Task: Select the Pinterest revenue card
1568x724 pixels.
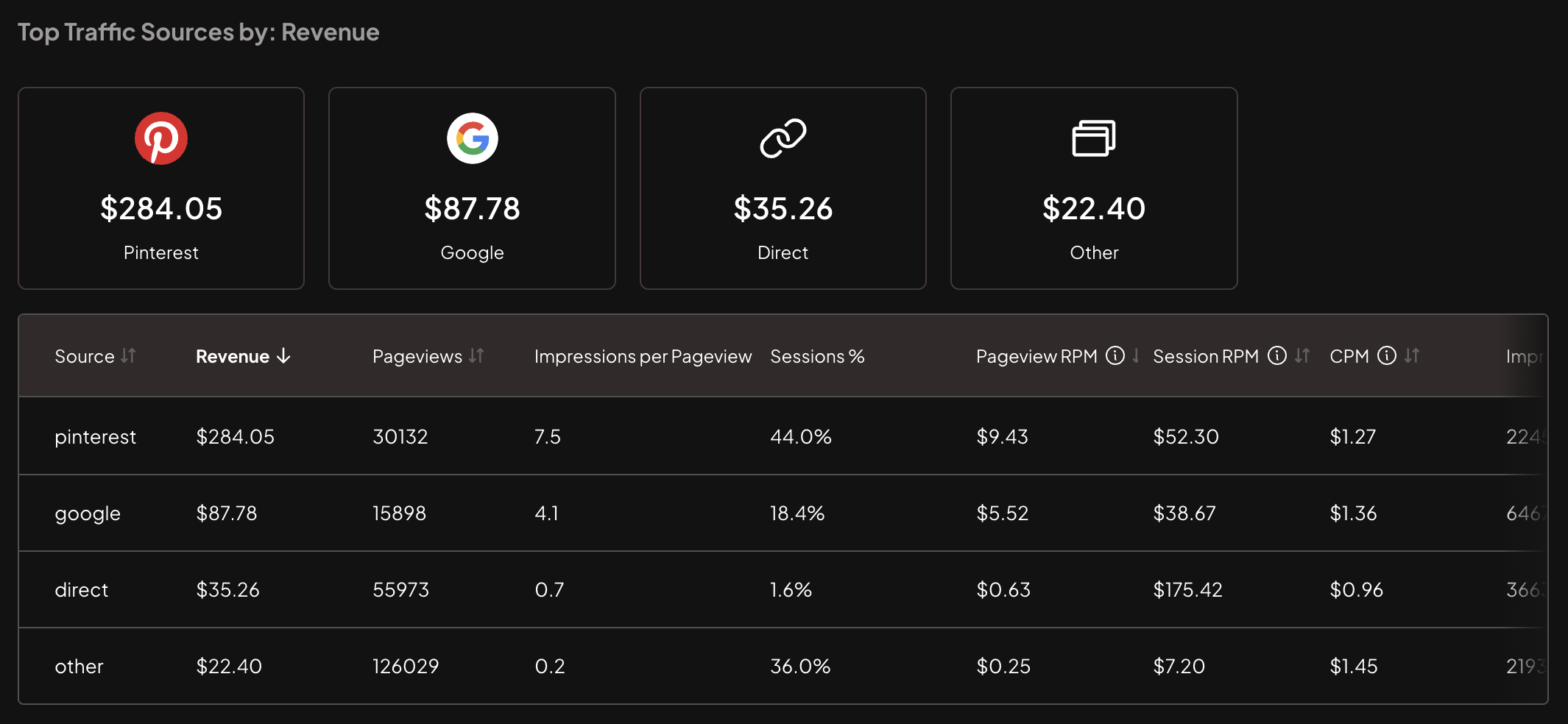Action: point(161,188)
